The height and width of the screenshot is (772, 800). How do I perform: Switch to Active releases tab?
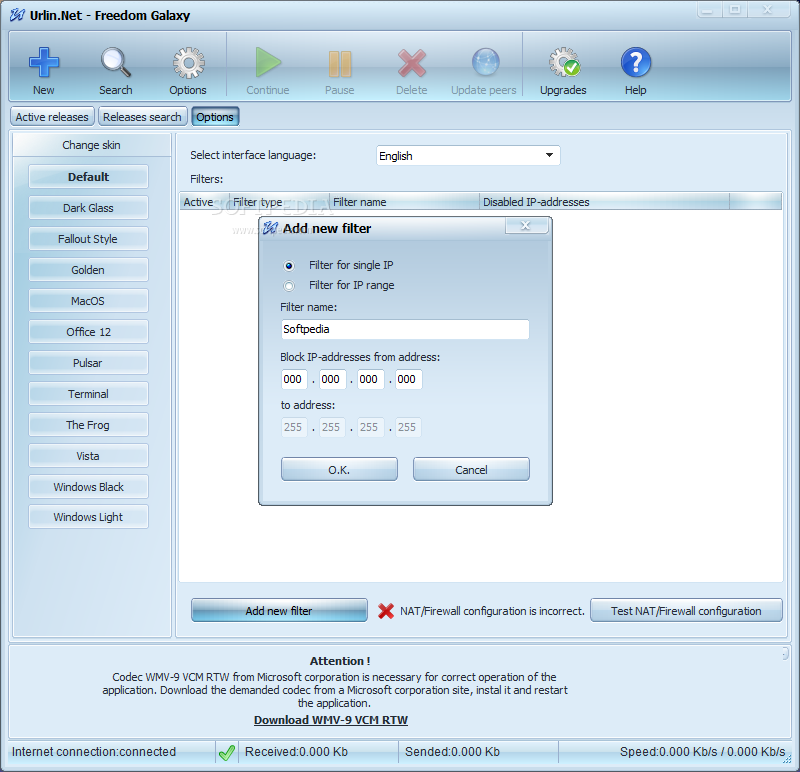pos(52,117)
